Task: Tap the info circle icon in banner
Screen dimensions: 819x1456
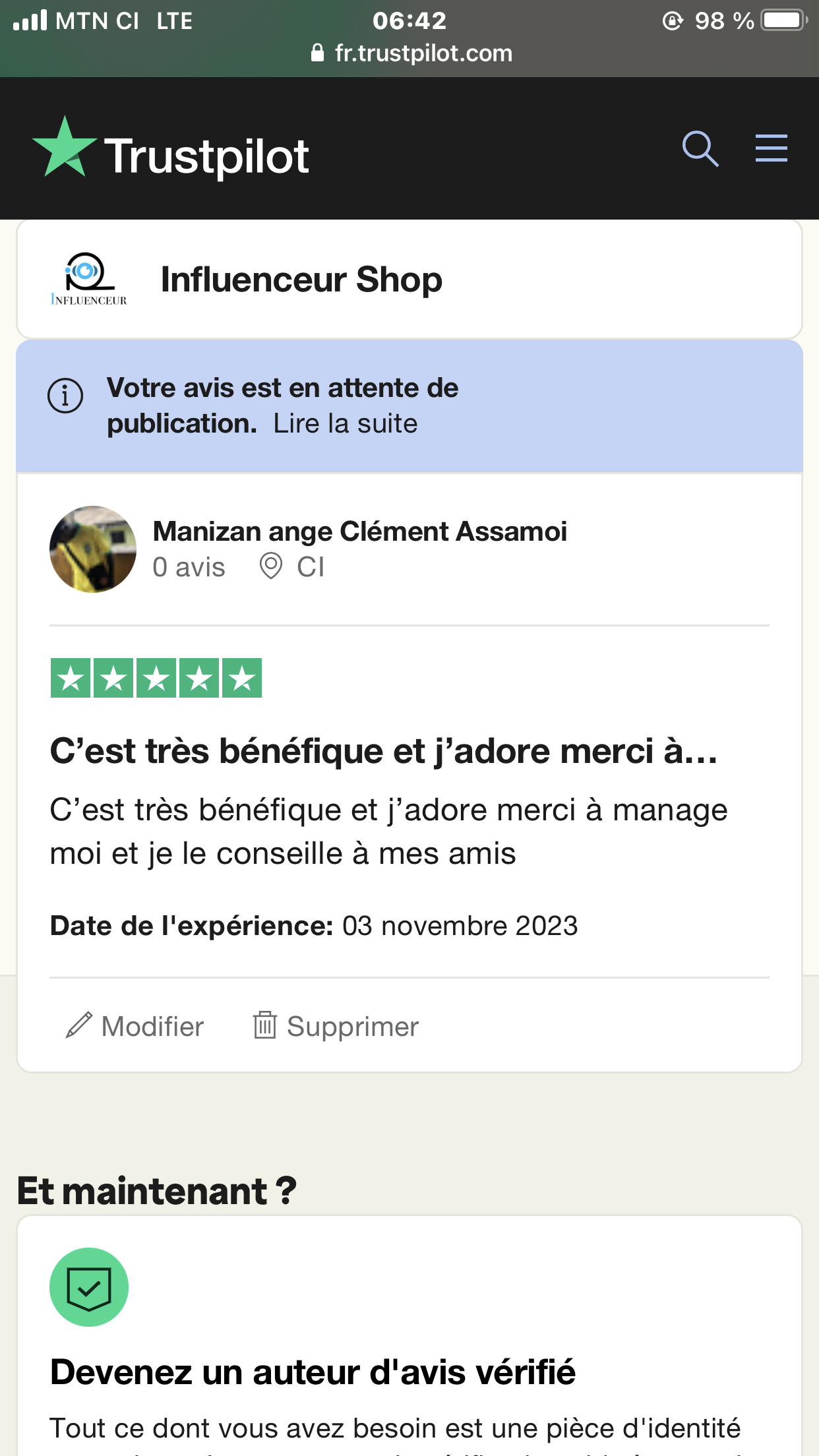Action: pos(65,396)
